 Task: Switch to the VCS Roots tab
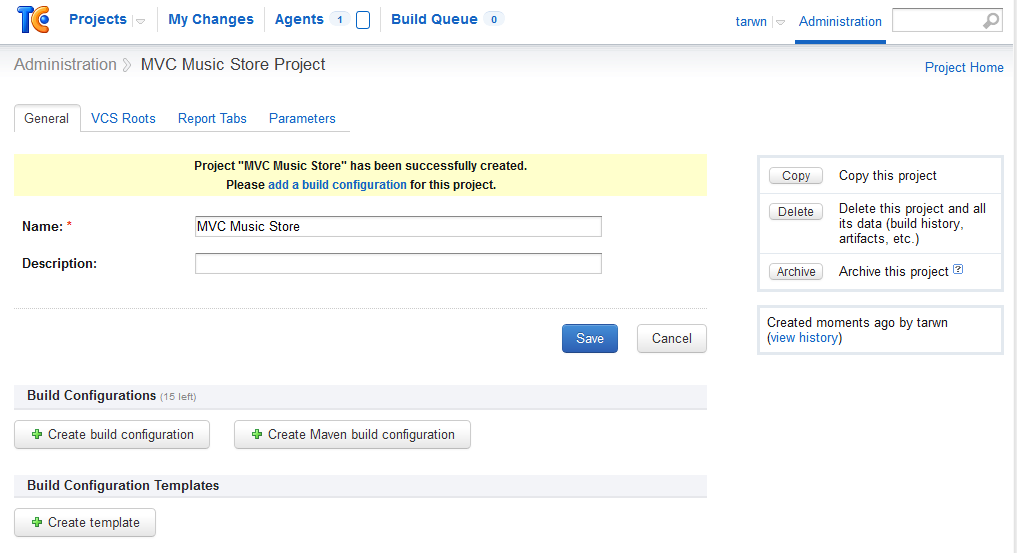pos(123,119)
